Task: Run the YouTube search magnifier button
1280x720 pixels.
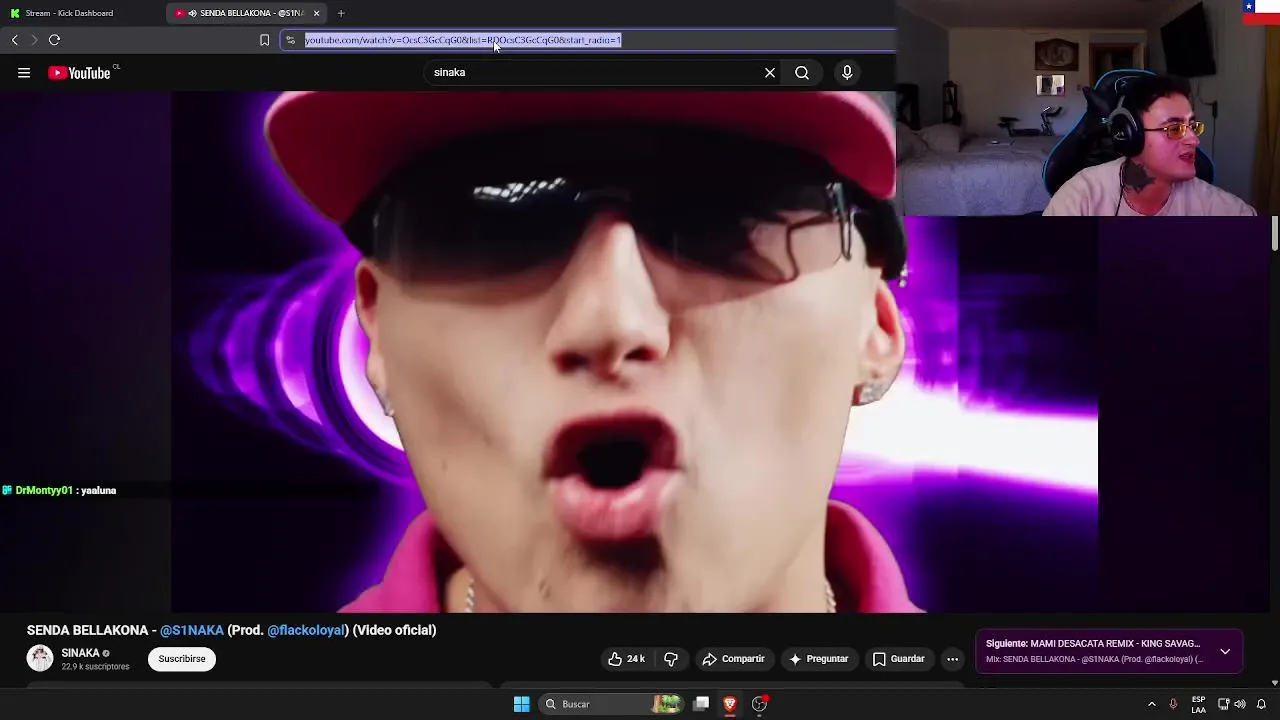Action: click(802, 73)
